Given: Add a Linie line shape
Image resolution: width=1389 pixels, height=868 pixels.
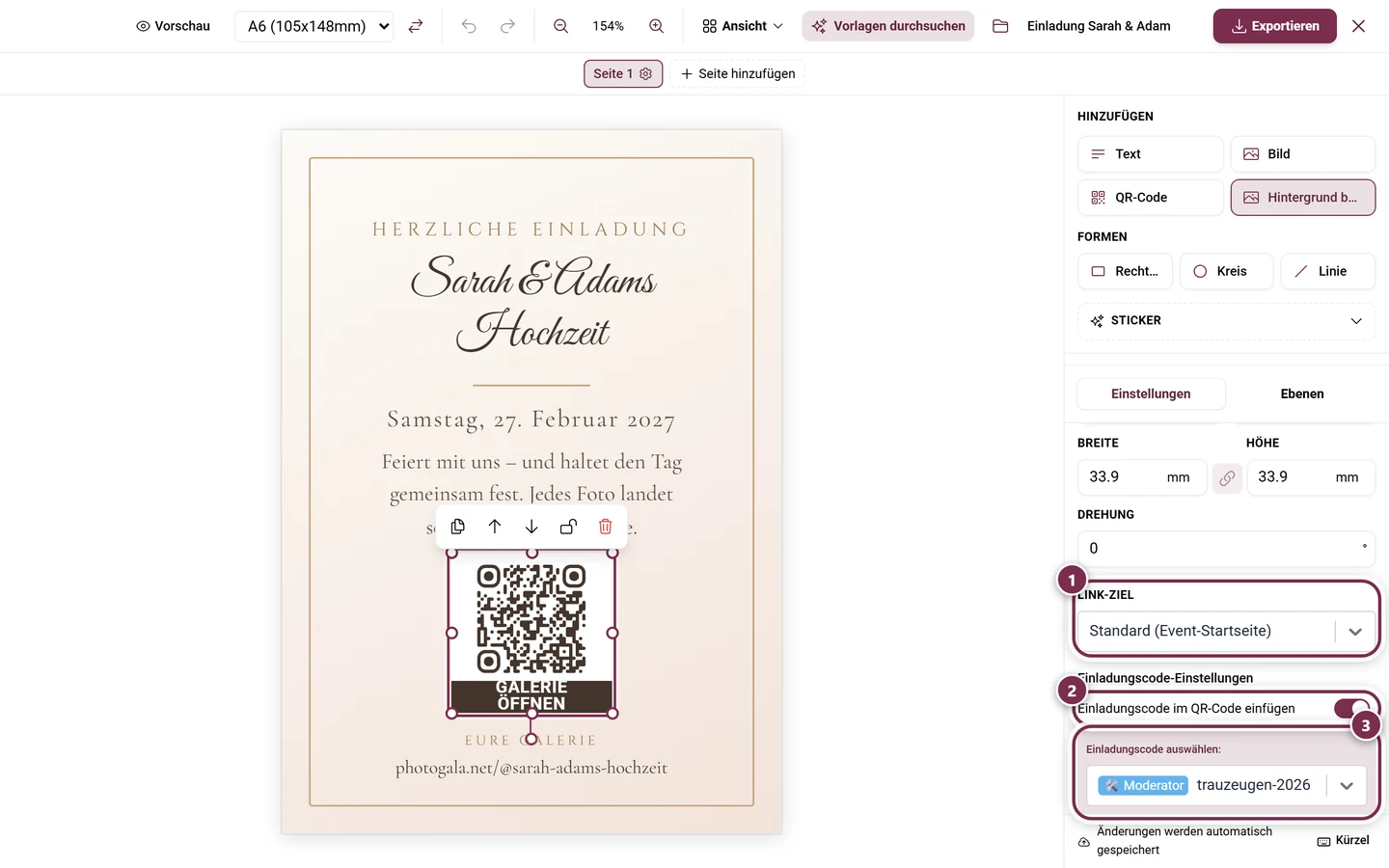Looking at the screenshot, I should (x=1327, y=271).
